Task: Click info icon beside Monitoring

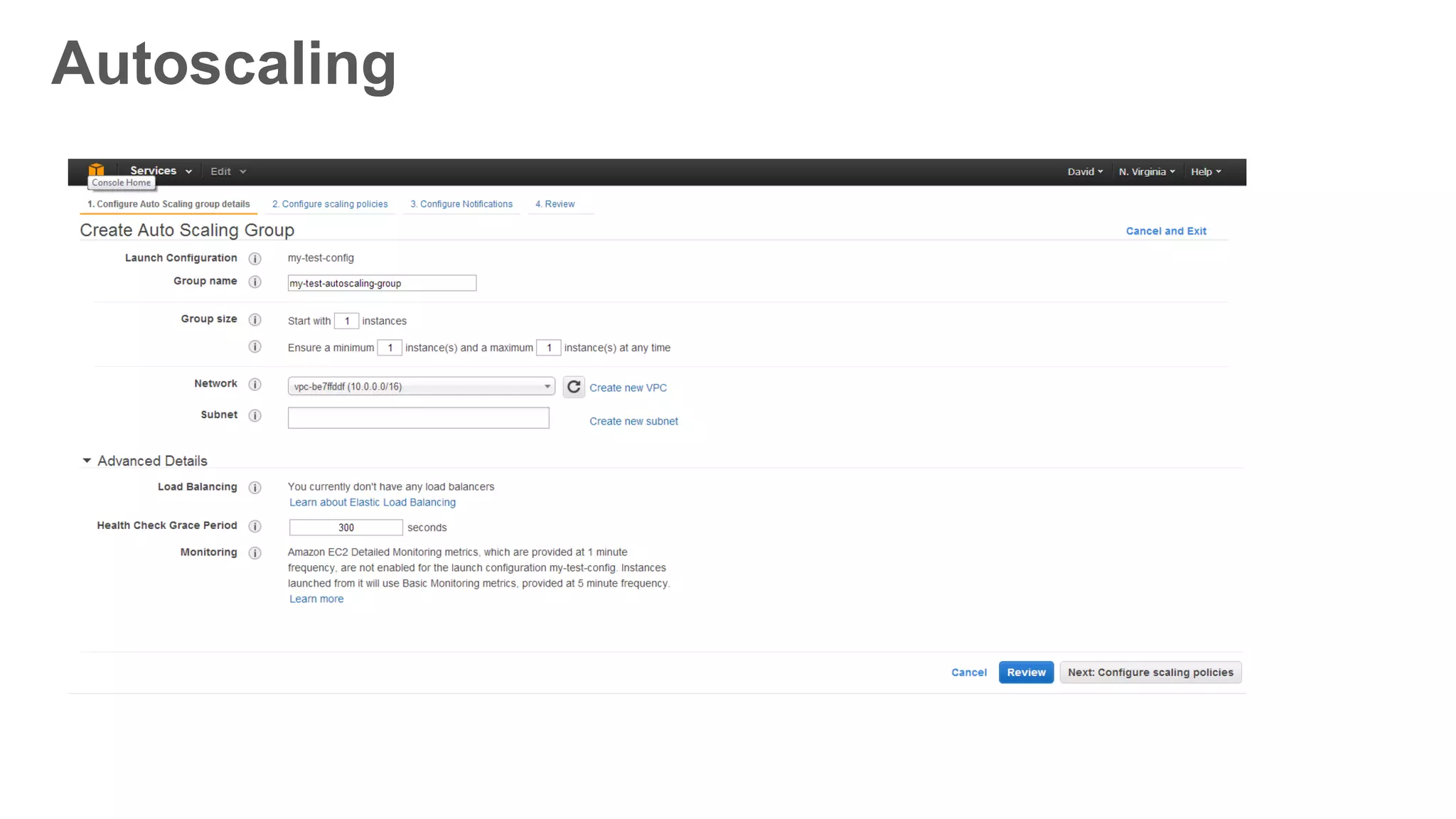Action: click(x=255, y=553)
